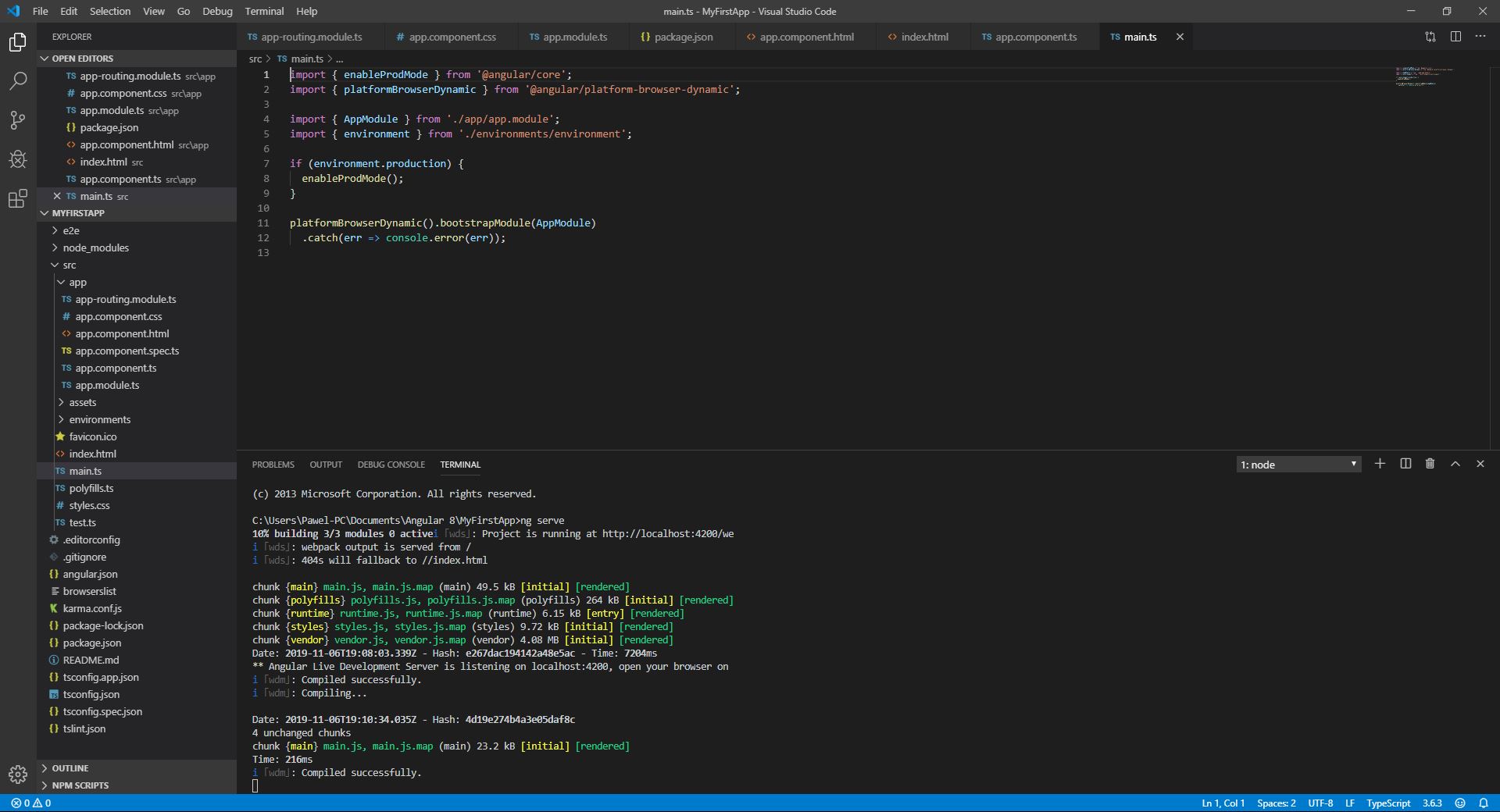Split the terminal panel
Viewport: 1500px width, 812px height.
click(1405, 464)
